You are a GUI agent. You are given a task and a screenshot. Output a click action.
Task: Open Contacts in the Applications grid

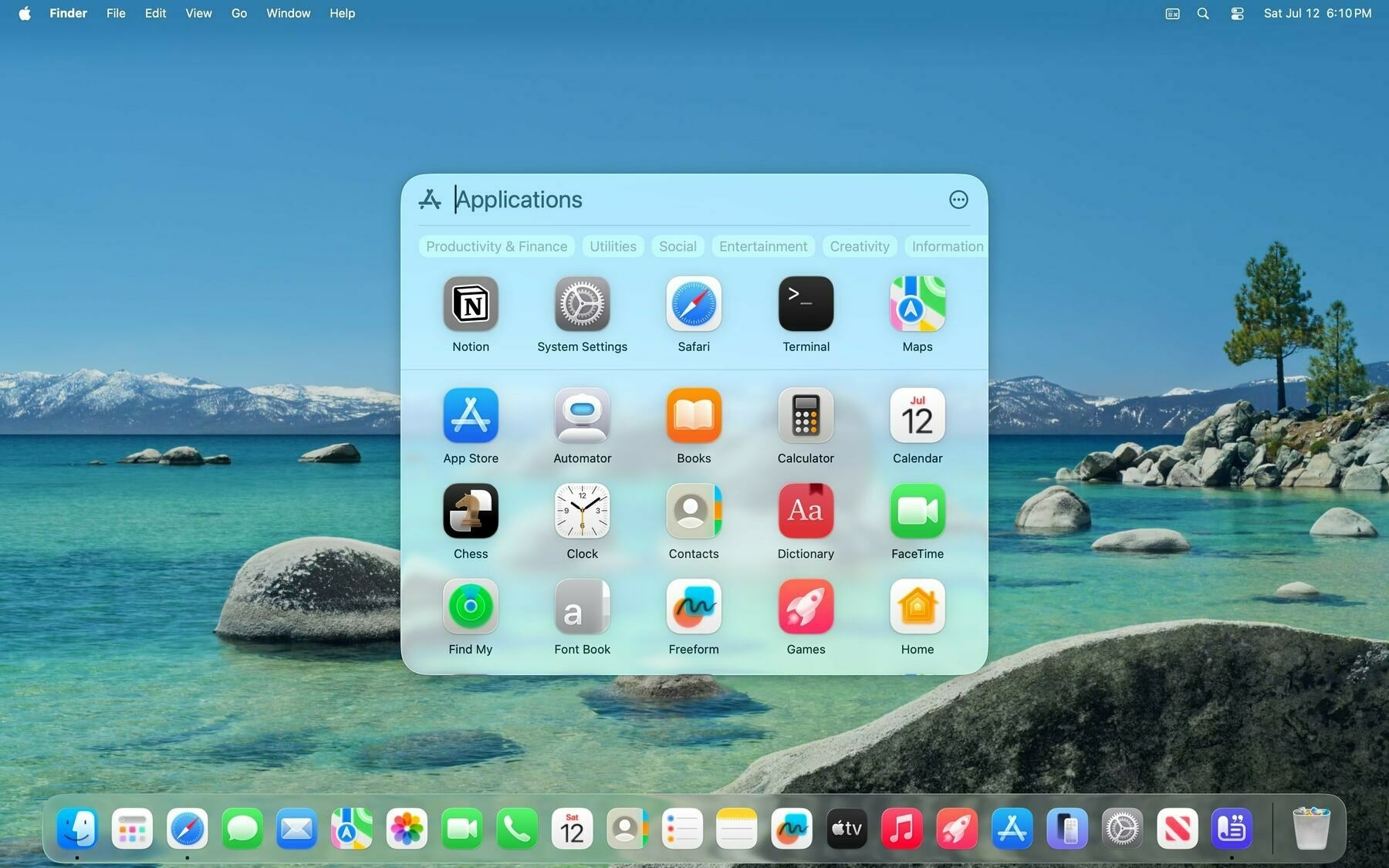694,511
